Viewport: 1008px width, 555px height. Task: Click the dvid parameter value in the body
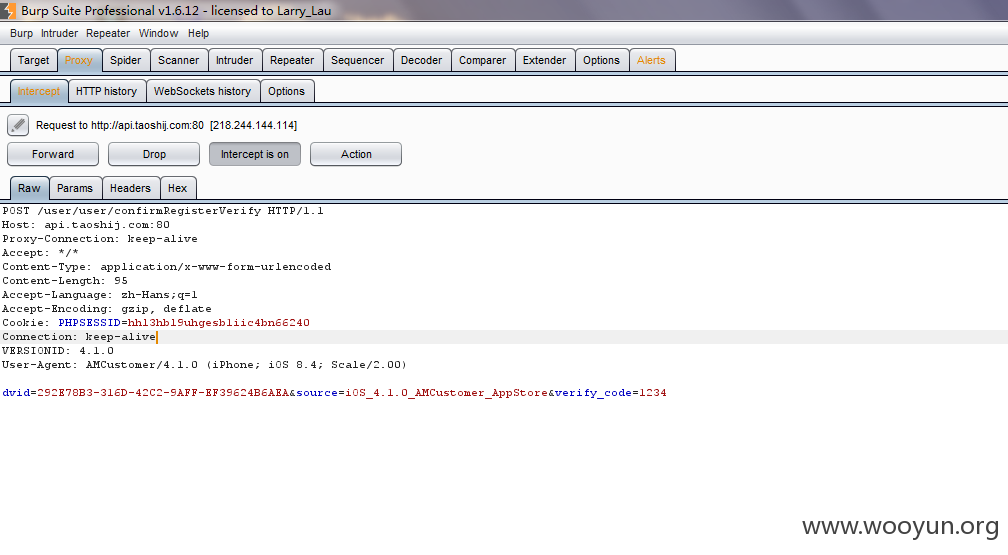(x=163, y=393)
